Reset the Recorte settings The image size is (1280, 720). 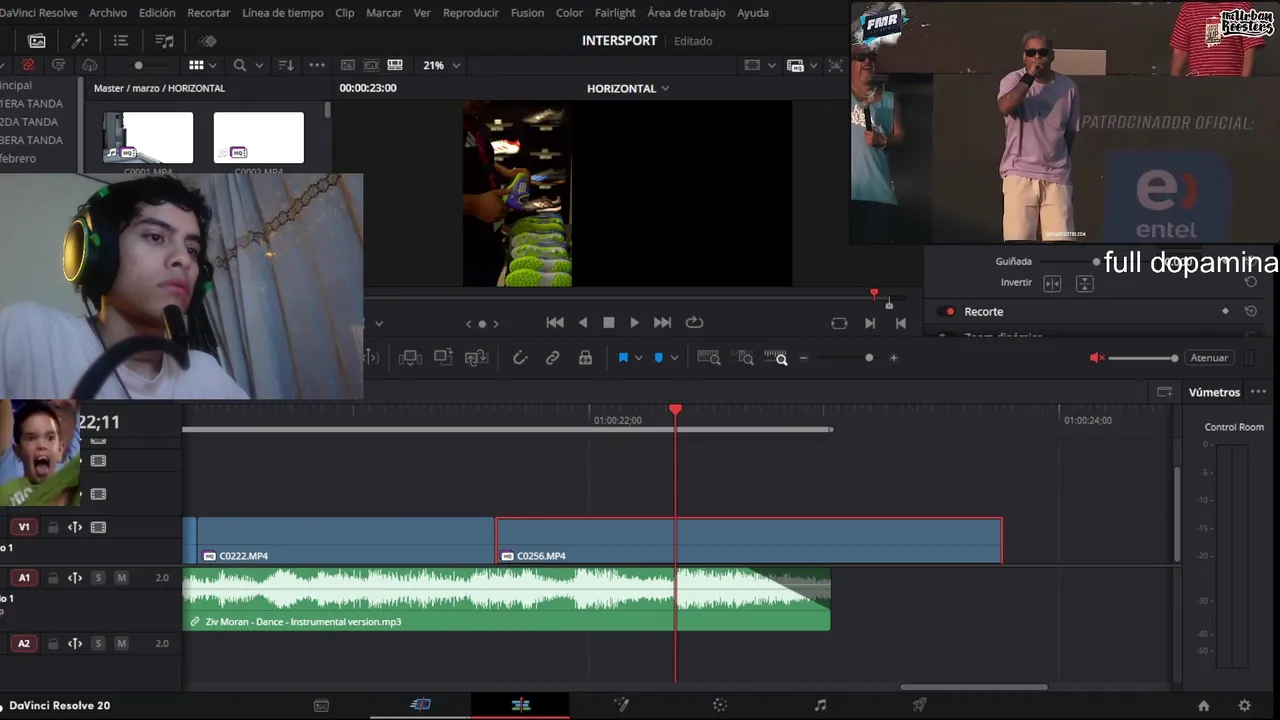(x=1250, y=312)
